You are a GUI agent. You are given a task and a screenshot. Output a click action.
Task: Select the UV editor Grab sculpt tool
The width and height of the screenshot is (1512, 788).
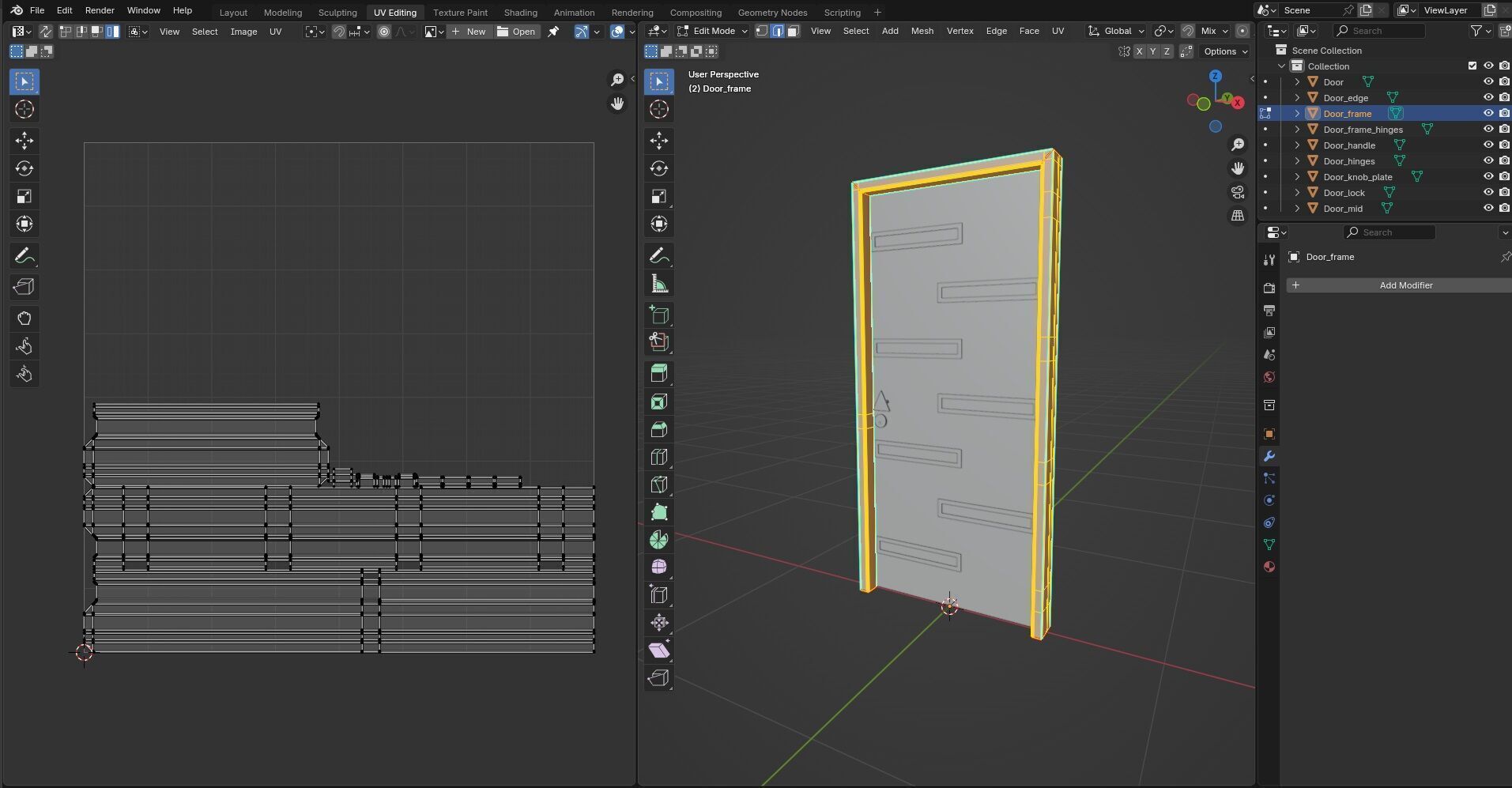(25, 319)
